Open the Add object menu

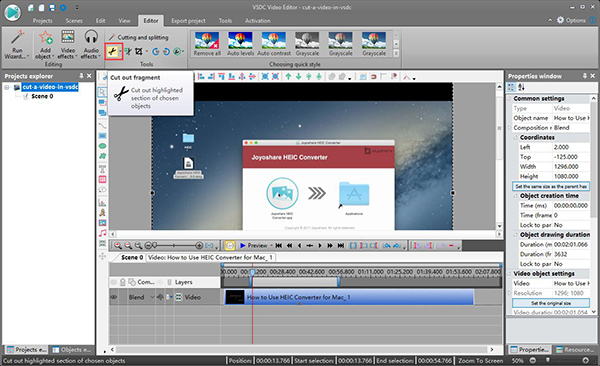coord(45,45)
